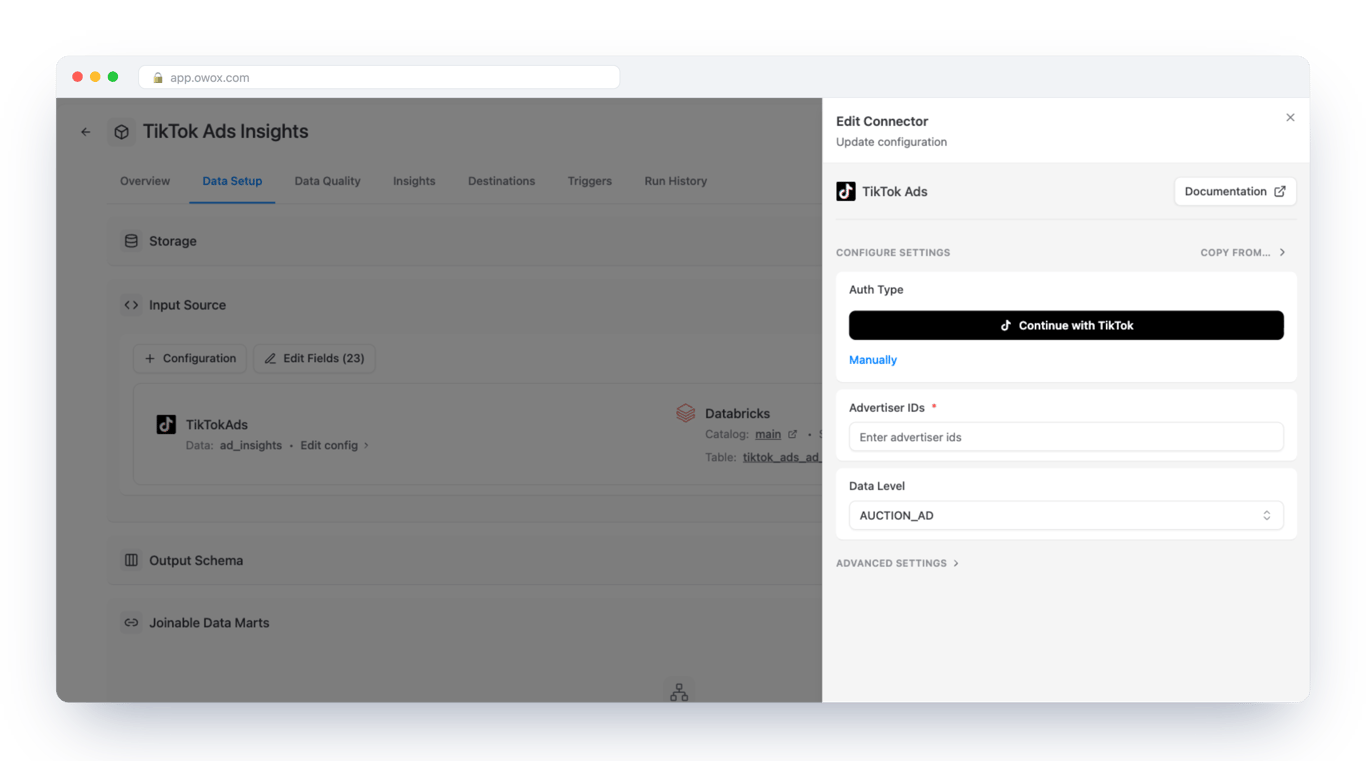Click the TikTokAds logo in the configuration card
1366x761 pixels.
point(166,424)
